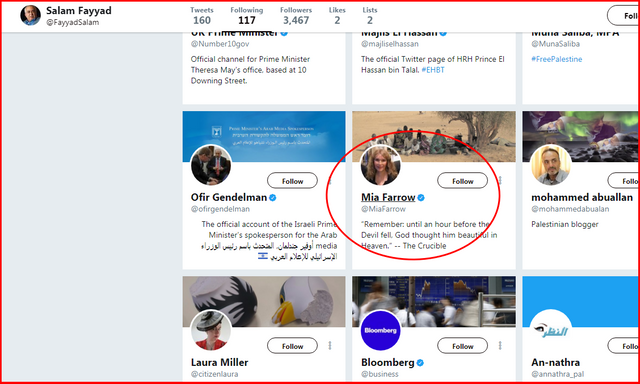The image size is (640, 384).
Task: Open more options menu on Laura Miller card
Action: click(x=330, y=346)
